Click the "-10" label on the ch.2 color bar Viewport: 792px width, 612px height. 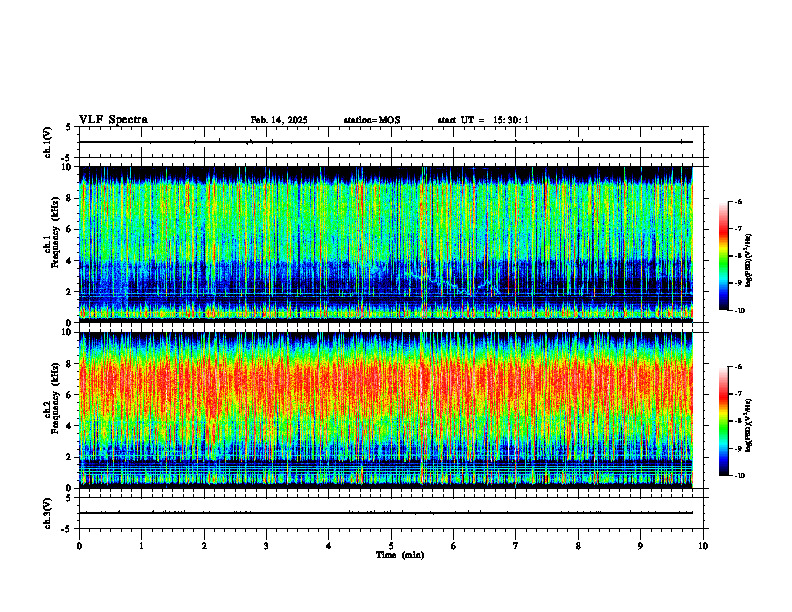pyautogui.click(x=740, y=476)
